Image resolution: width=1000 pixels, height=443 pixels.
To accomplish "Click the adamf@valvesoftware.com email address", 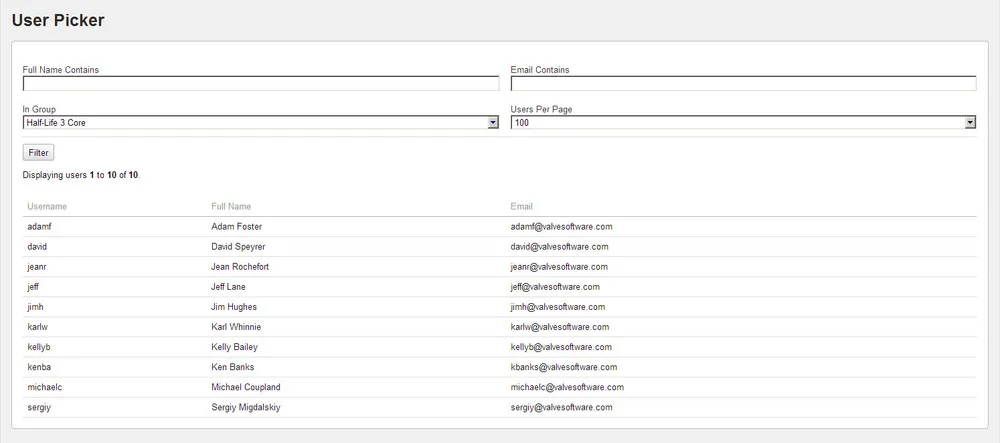I will (x=561, y=227).
